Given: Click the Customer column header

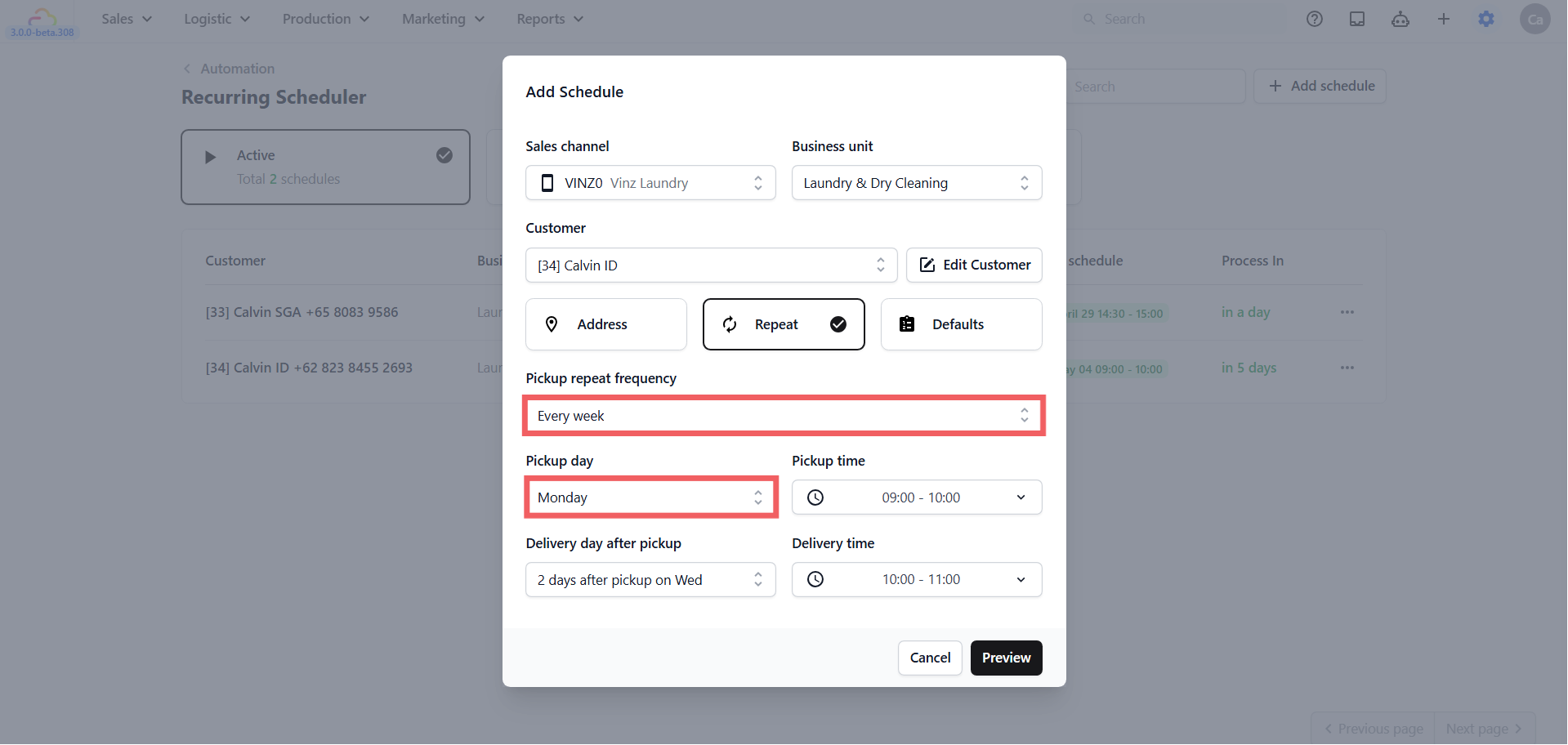Looking at the screenshot, I should pos(235,261).
